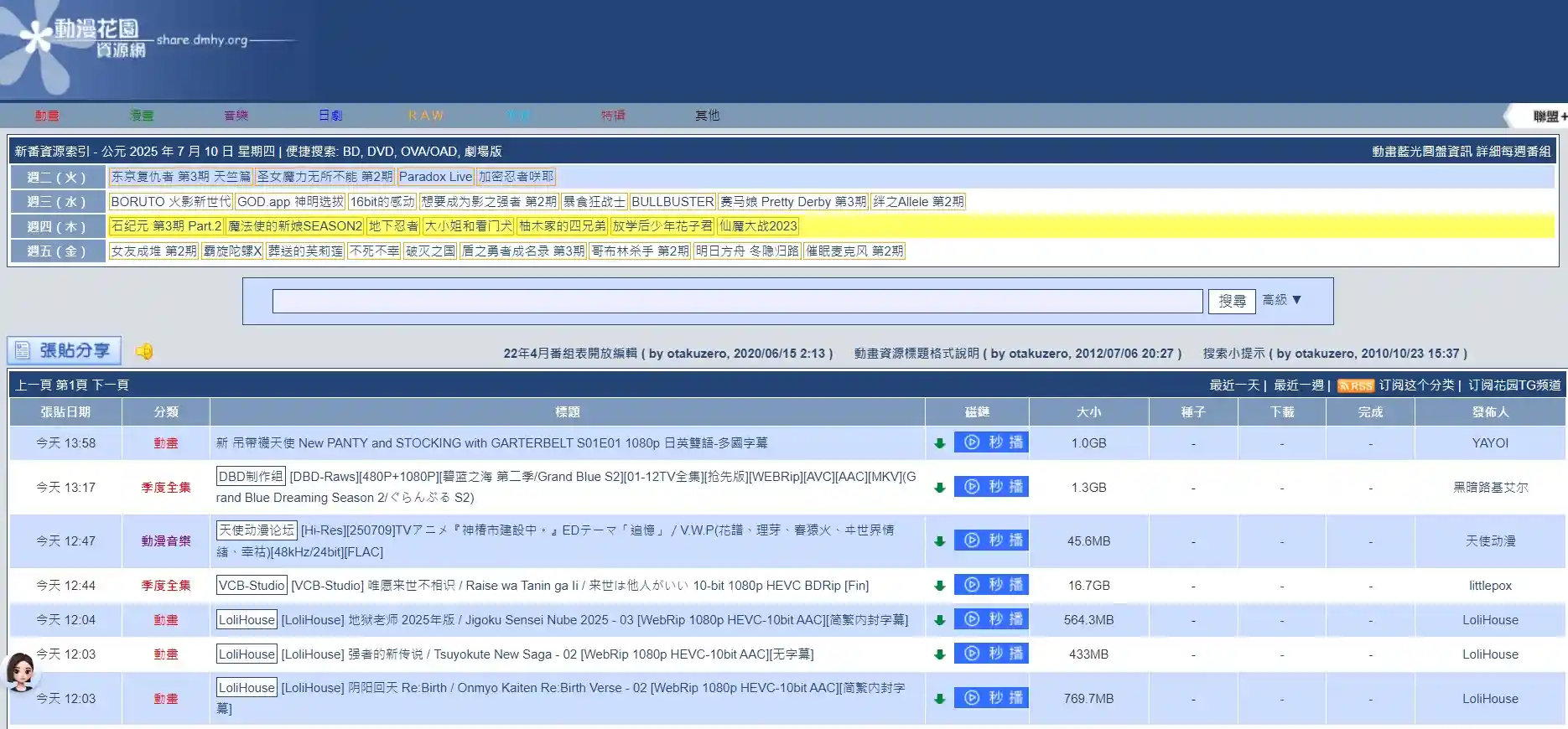Click 秒播 play button for PANTY and STOCKING
Screen dimensions: 1568x729
[x=991, y=442]
